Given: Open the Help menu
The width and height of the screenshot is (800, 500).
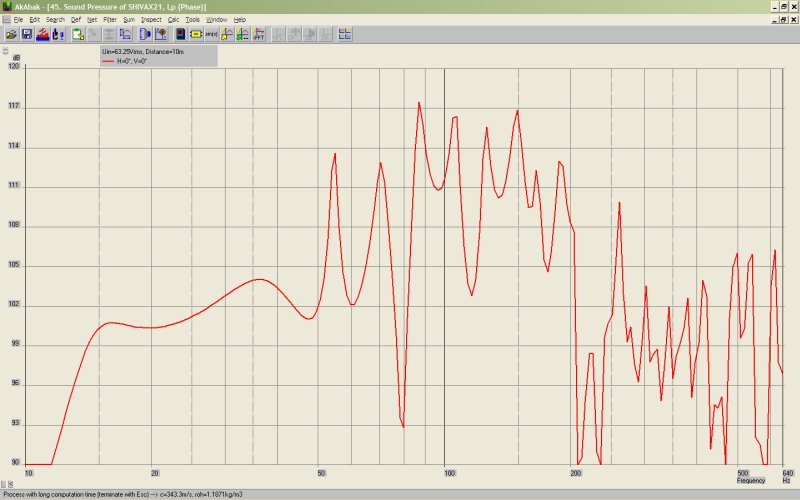Looking at the screenshot, I should coord(240,19).
